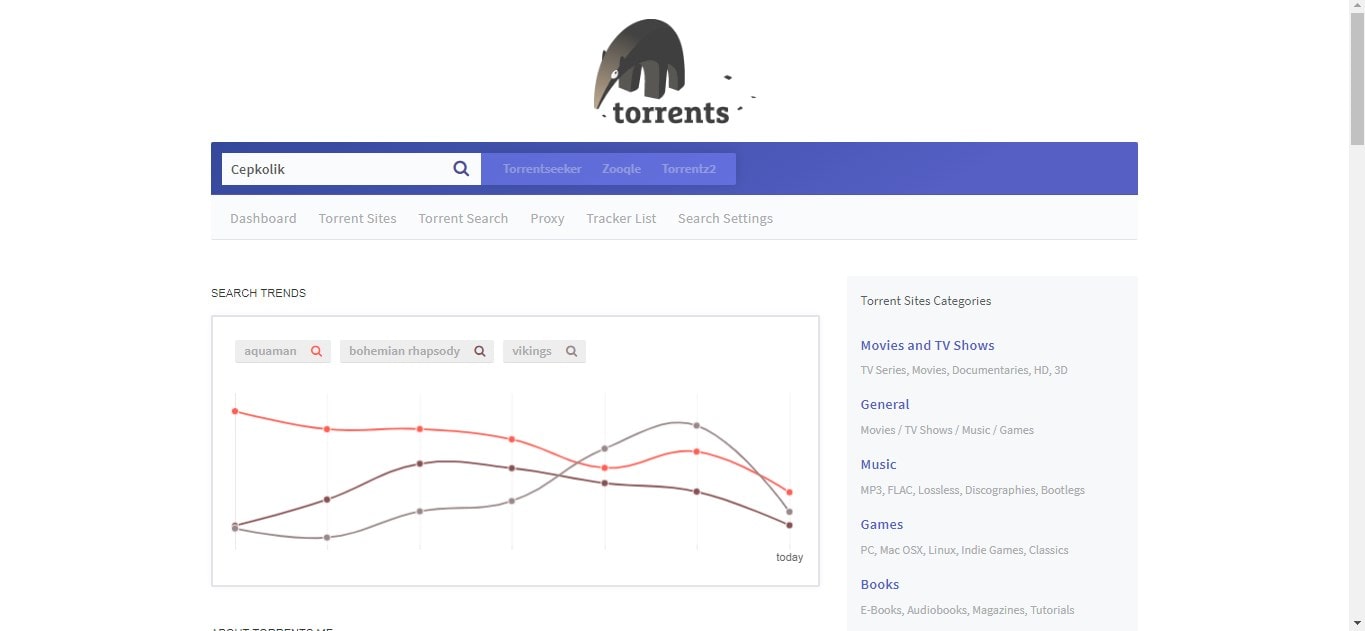Click 'TV Series, Movies, Documentaries, HD, 3D' text
Viewport: 1365px width, 631px height.
(964, 370)
